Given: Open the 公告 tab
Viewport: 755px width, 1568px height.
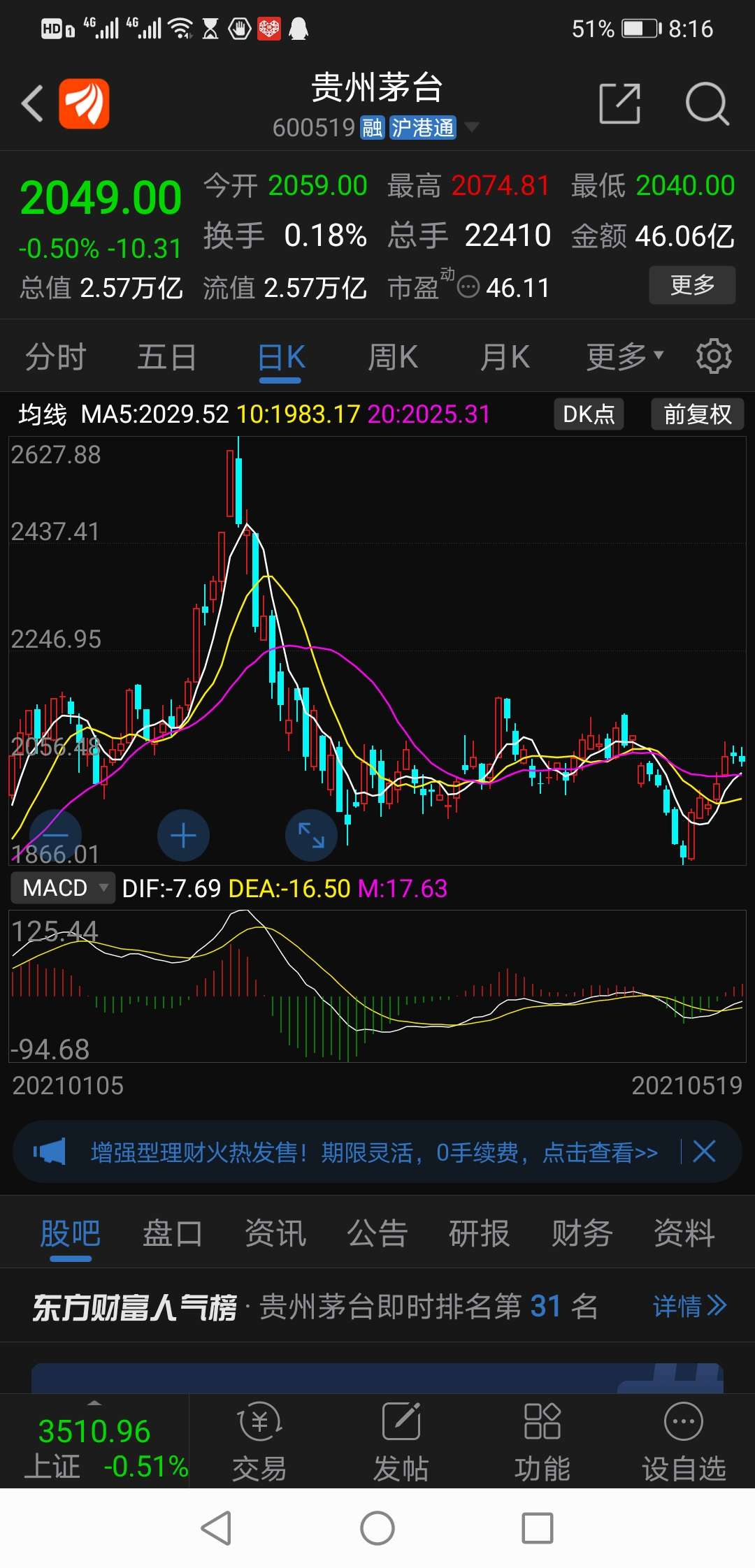Looking at the screenshot, I should (x=377, y=1233).
